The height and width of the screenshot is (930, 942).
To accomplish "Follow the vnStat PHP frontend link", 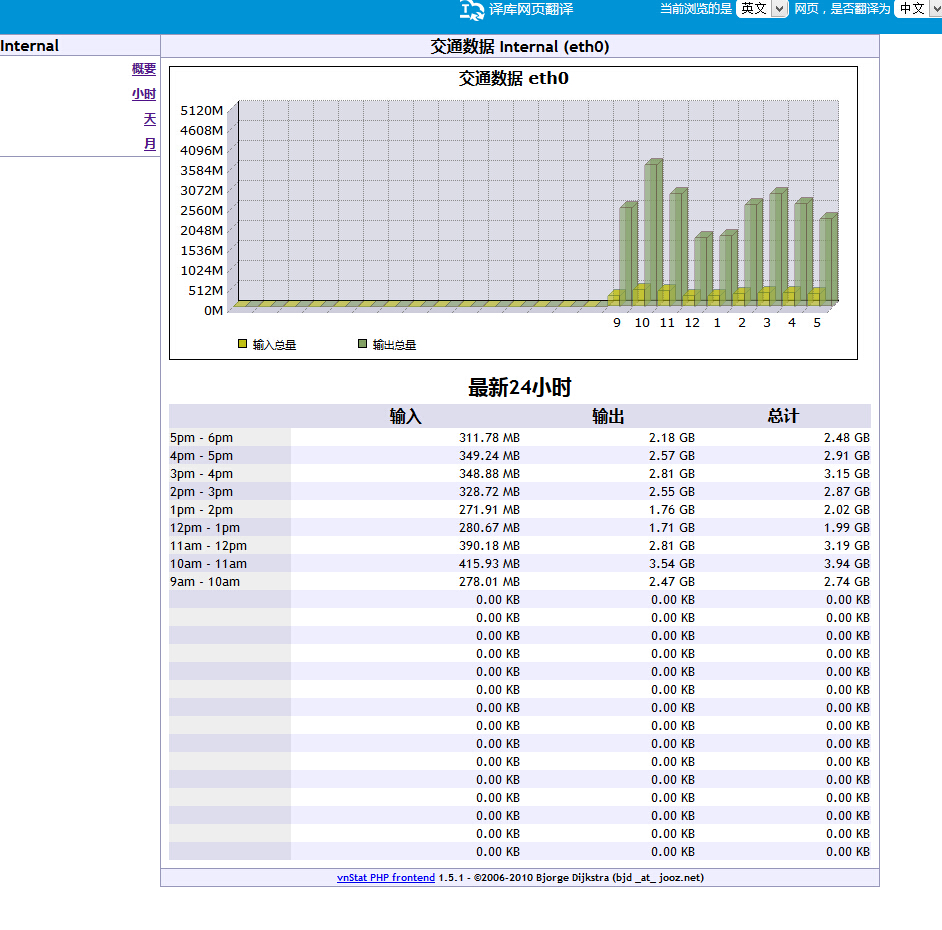I will point(386,878).
